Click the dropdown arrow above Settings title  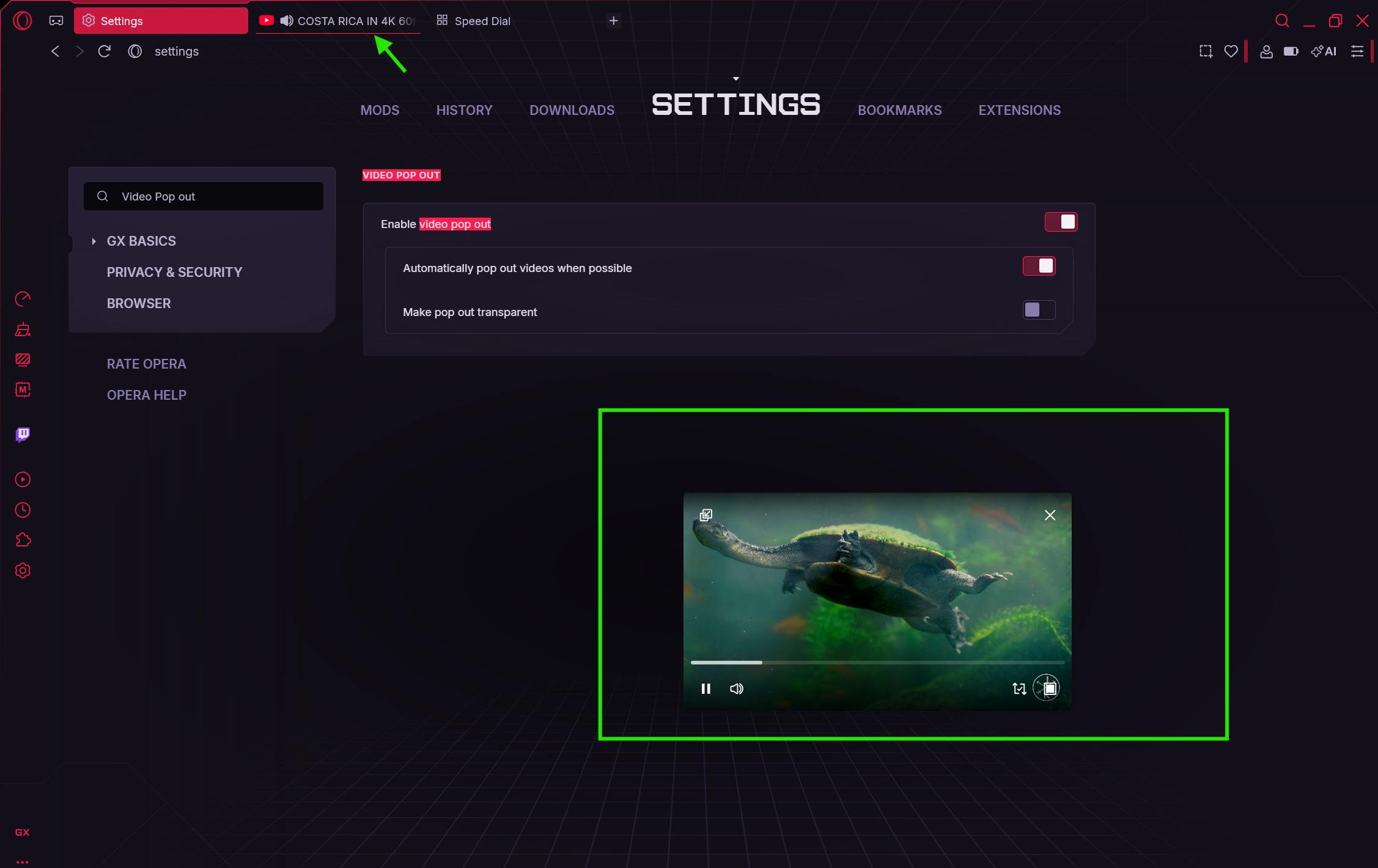735,79
